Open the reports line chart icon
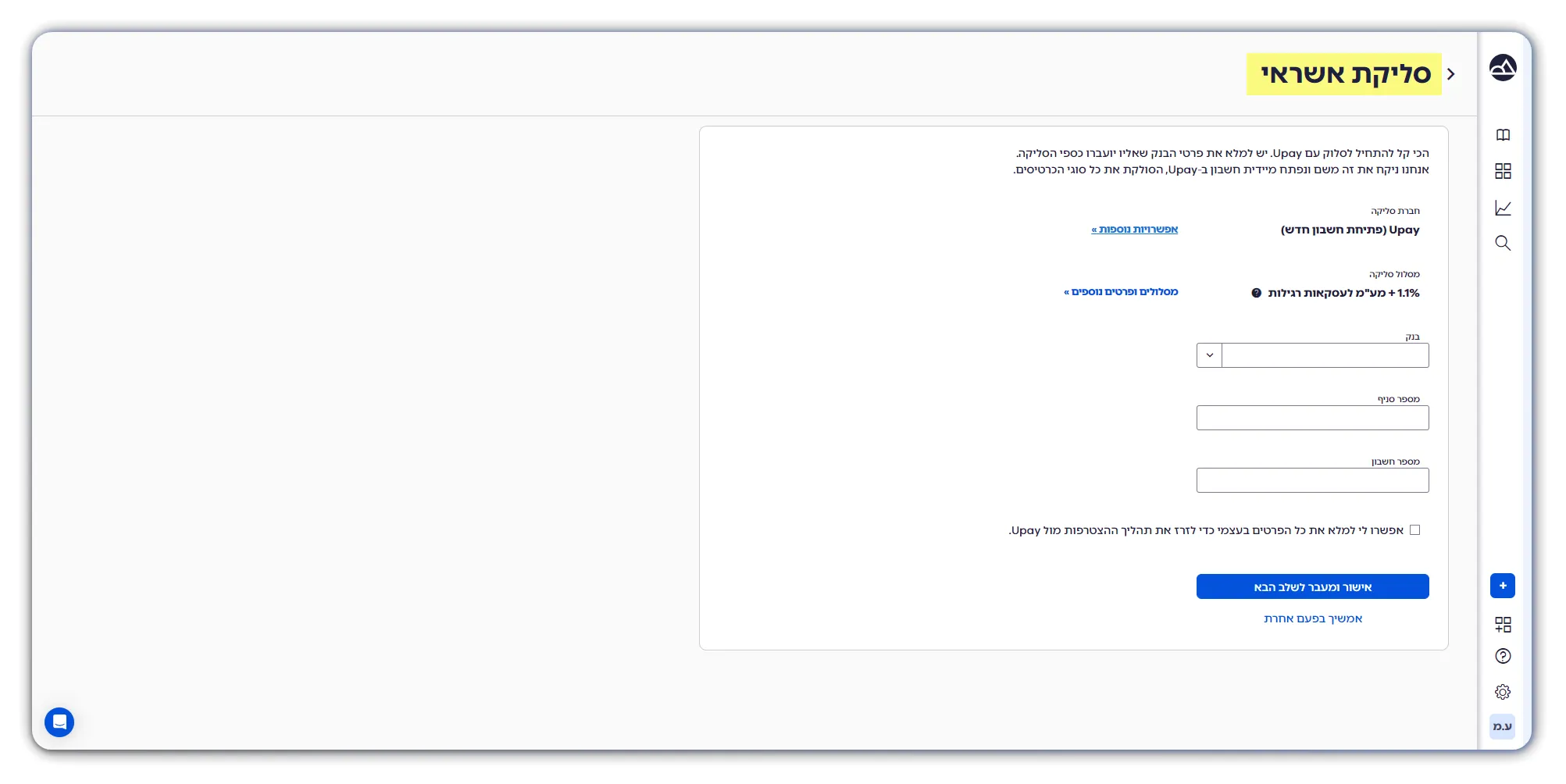 [1502, 208]
